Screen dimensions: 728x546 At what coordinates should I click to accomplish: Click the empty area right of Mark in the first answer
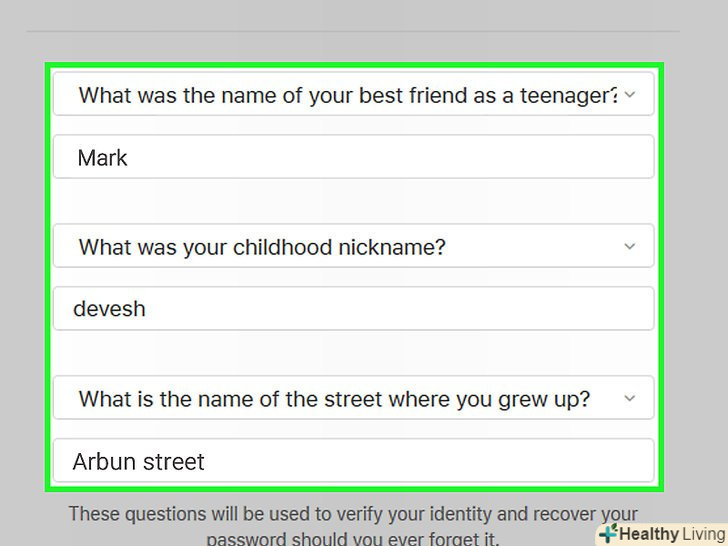click(x=400, y=158)
